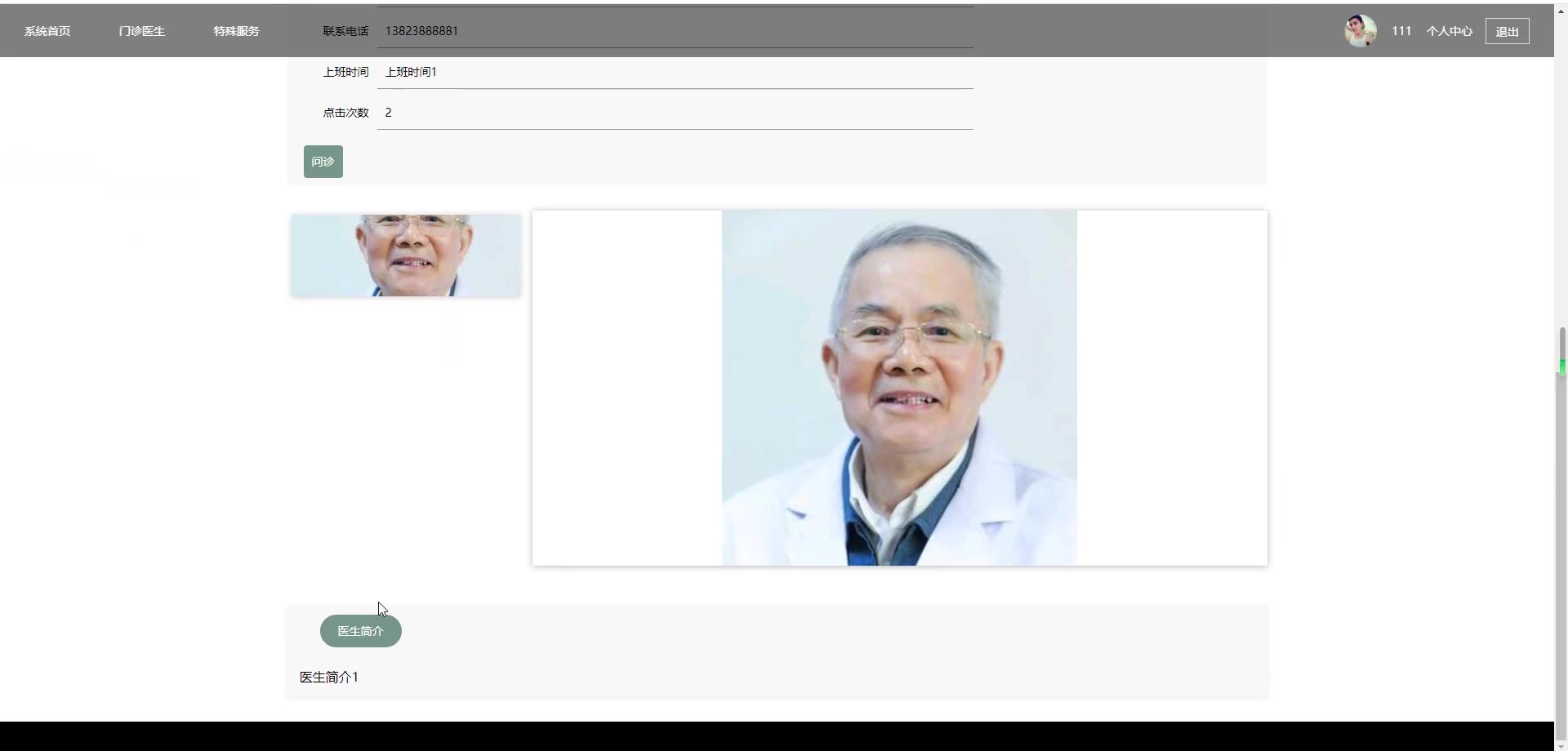This screenshot has height=751, width=1568.
Task: Open 特殊服务 from the navigation bar
Action: (x=236, y=31)
